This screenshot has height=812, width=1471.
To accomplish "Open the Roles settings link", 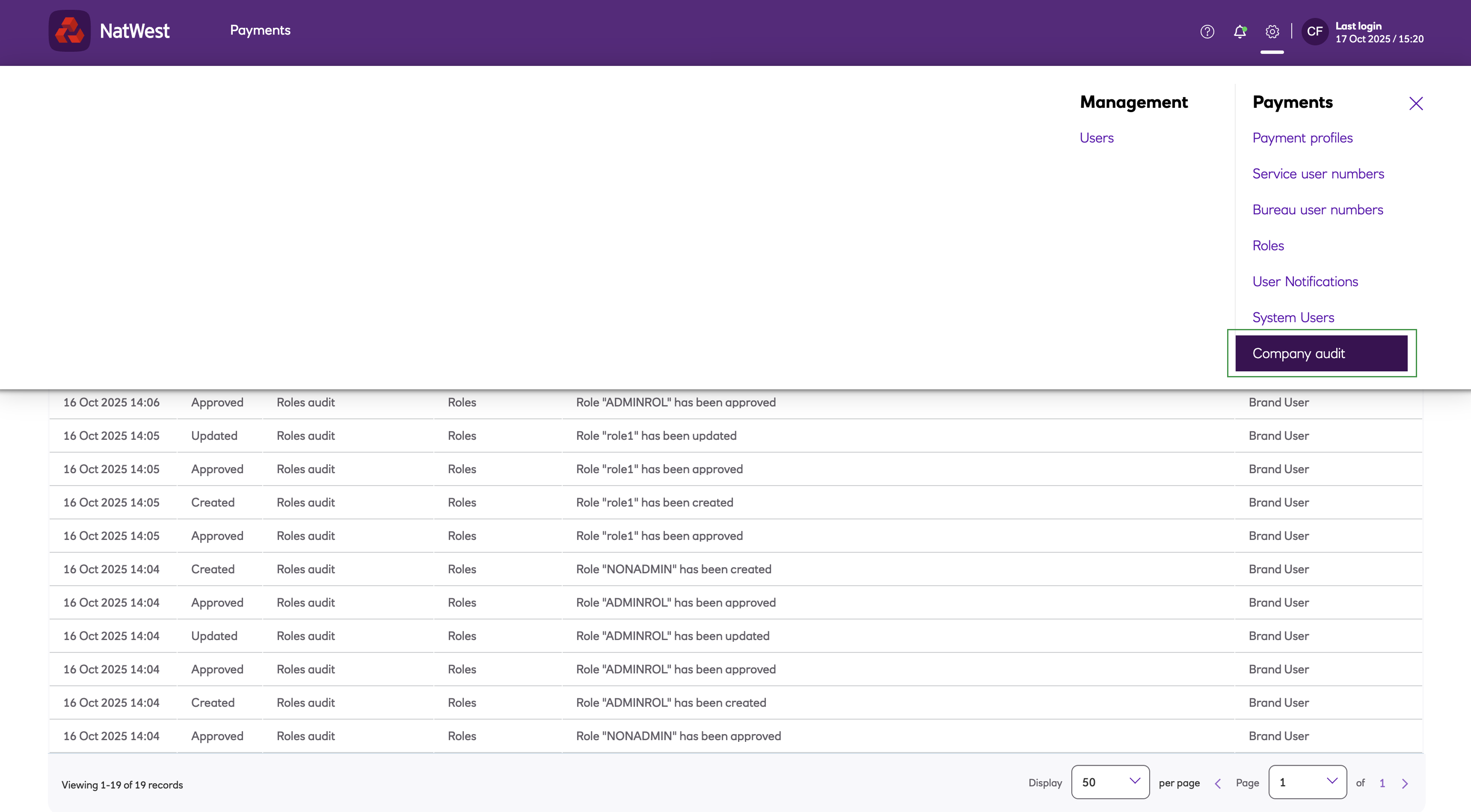I will pyautogui.click(x=1268, y=246).
